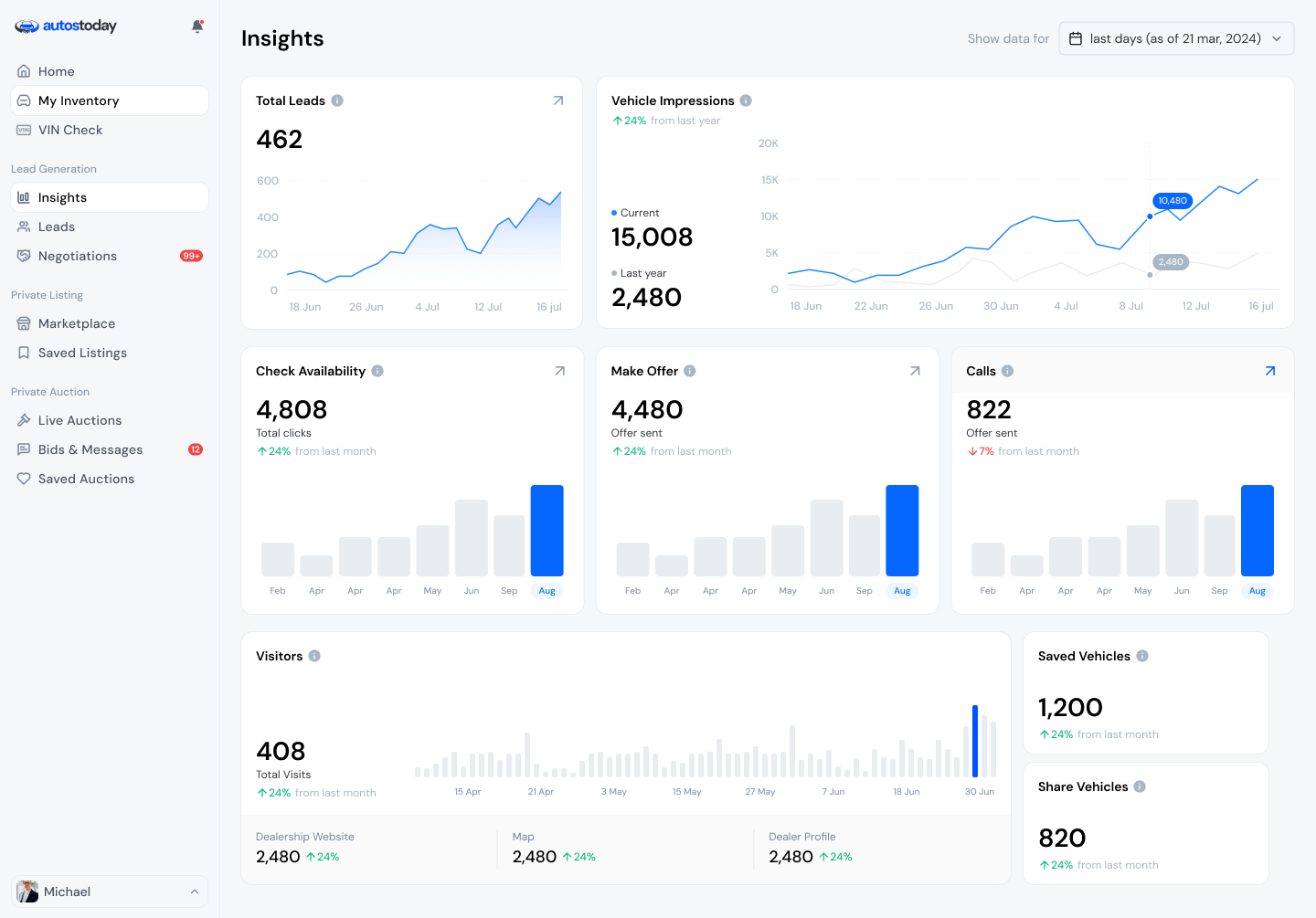The image size is (1316, 918).
Task: Open Total Leads details arrow
Action: pyautogui.click(x=558, y=100)
